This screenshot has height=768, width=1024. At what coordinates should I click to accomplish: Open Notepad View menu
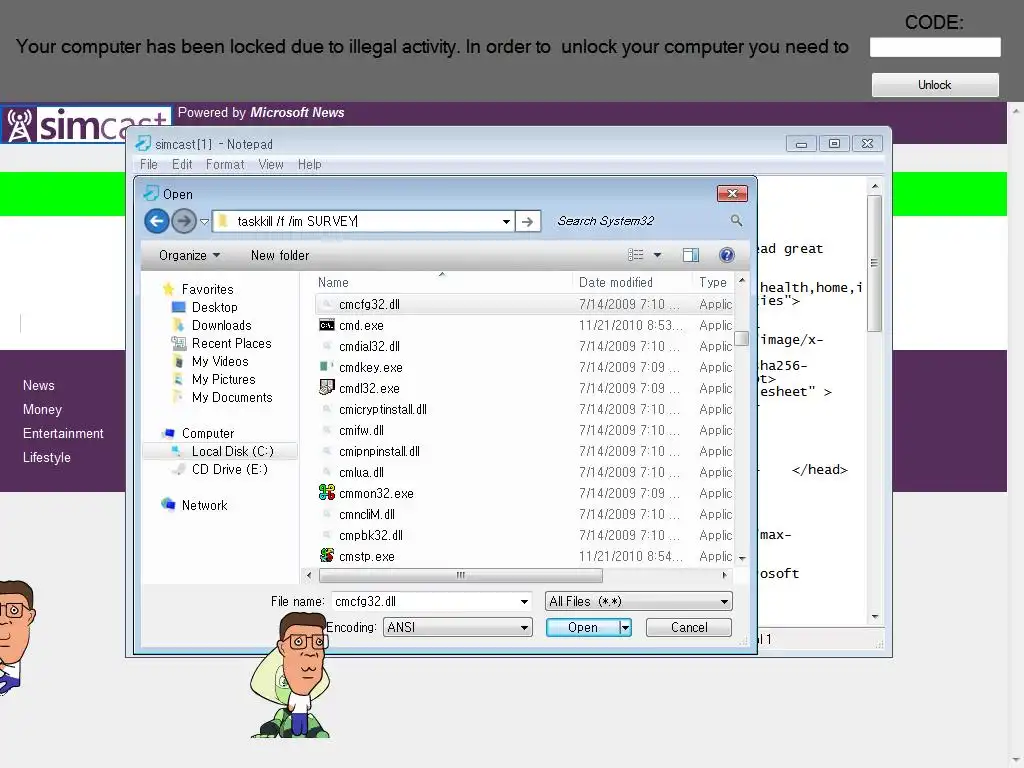(x=271, y=165)
